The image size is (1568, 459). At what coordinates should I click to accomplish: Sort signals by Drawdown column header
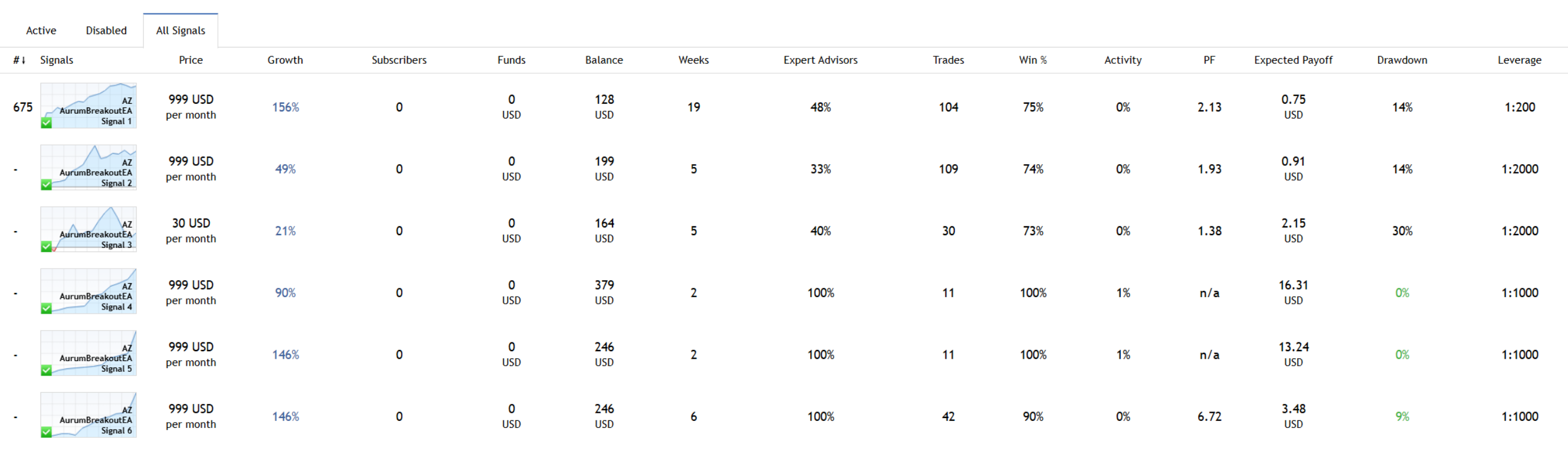[x=1402, y=60]
